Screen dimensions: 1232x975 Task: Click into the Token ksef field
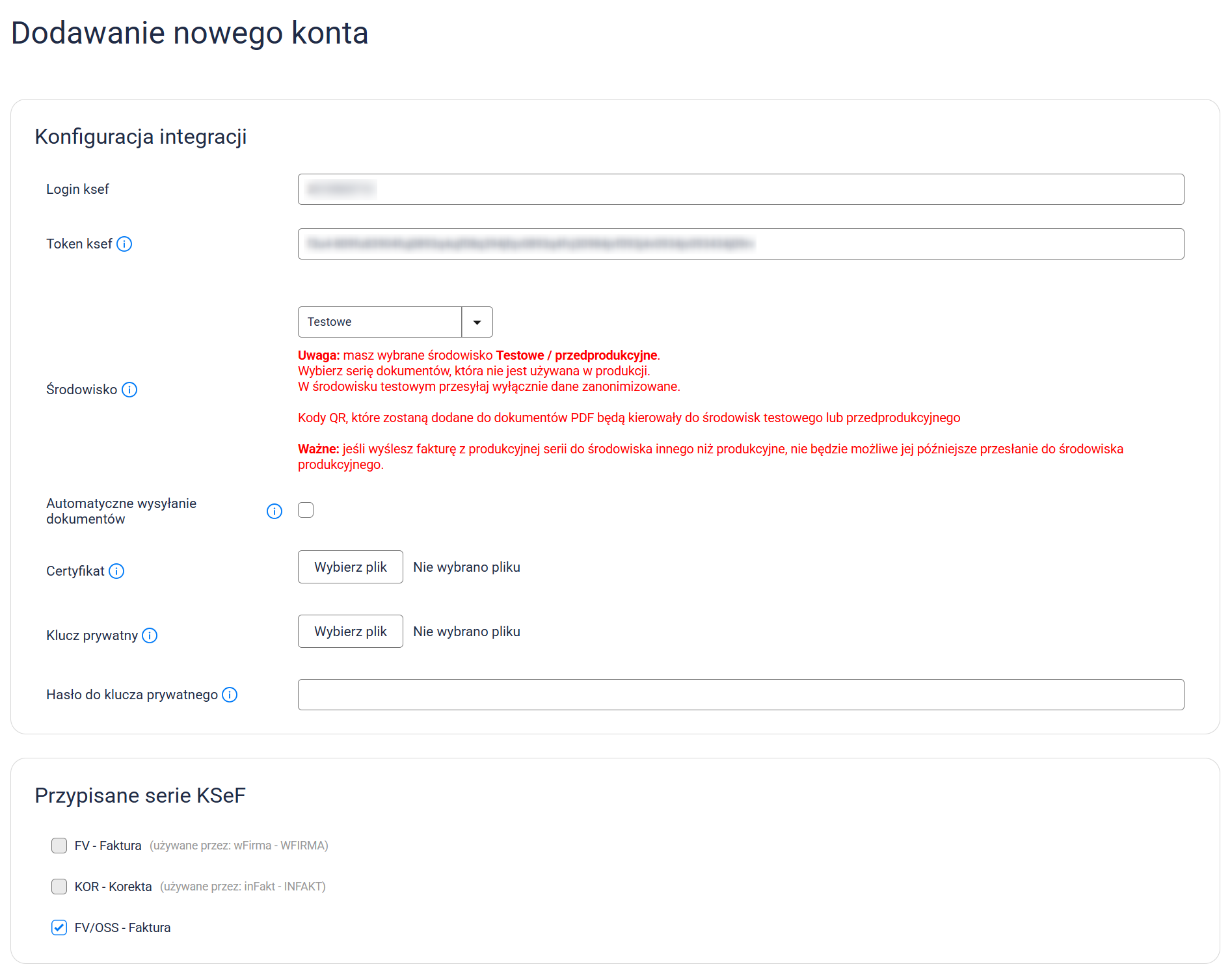coord(740,244)
